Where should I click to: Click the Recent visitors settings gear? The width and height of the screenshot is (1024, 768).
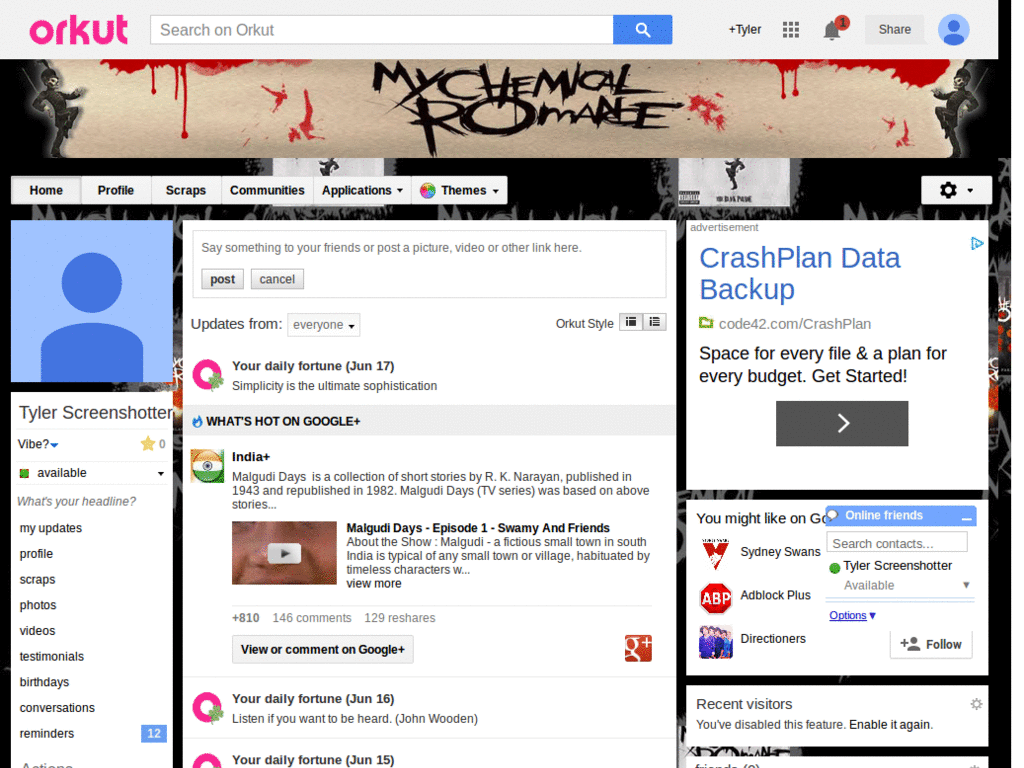(976, 704)
